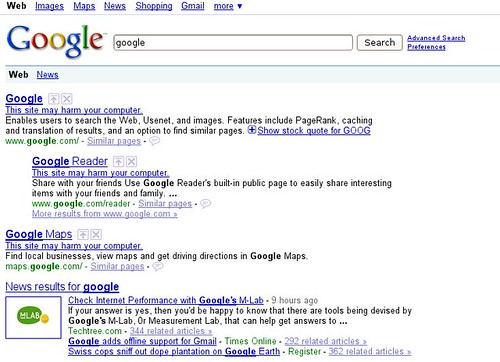Open Similar pages for www.google.com/
The image size is (500, 362).
click(114, 141)
